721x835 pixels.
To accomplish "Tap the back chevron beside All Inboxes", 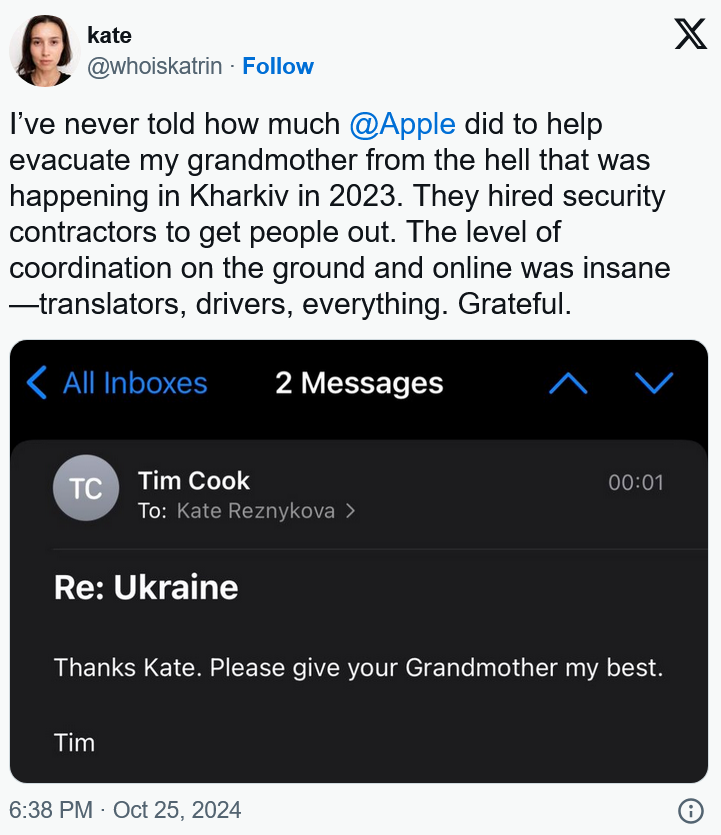I will pos(37,383).
